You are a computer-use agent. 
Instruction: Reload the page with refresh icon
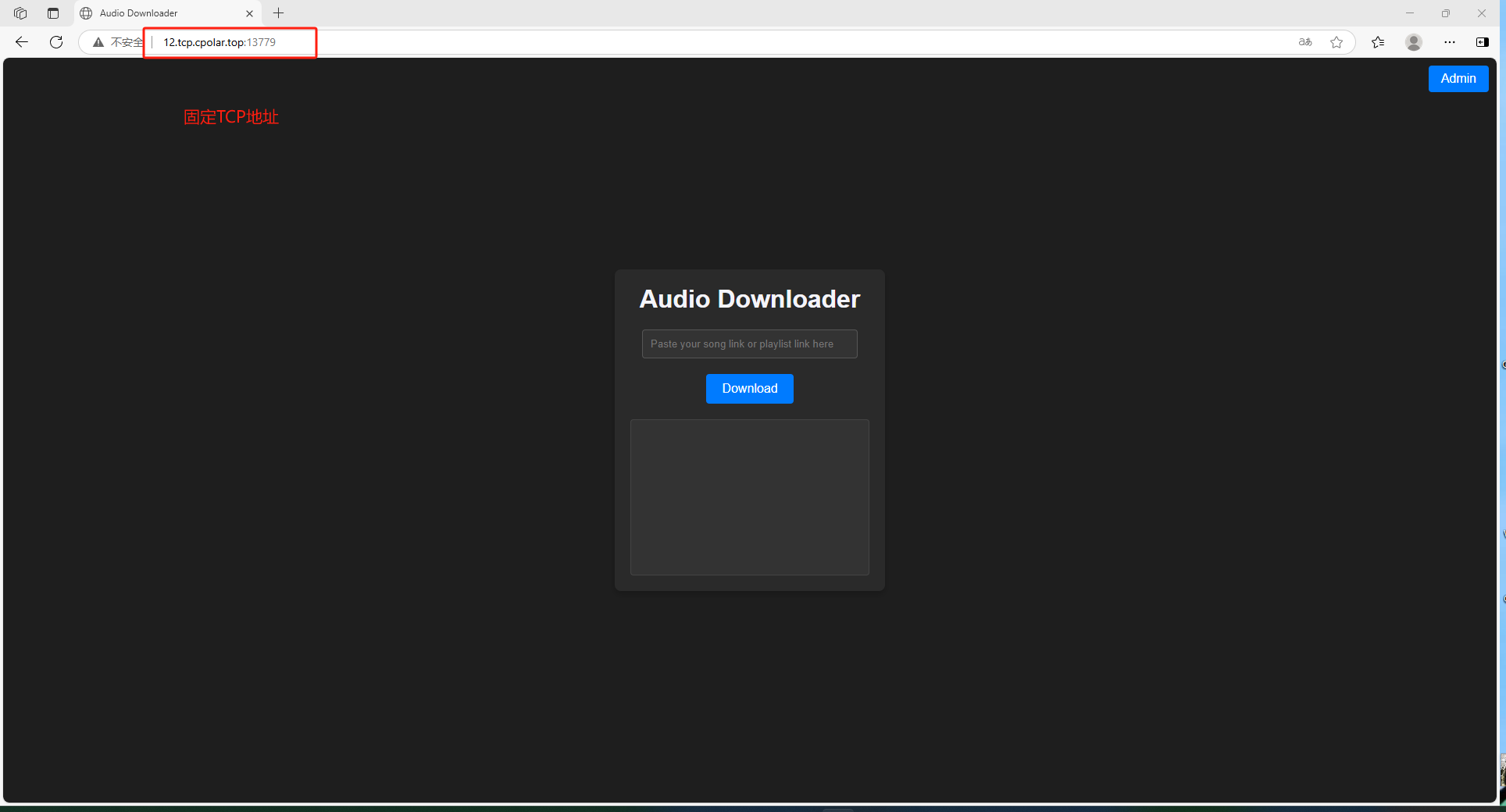tap(56, 42)
